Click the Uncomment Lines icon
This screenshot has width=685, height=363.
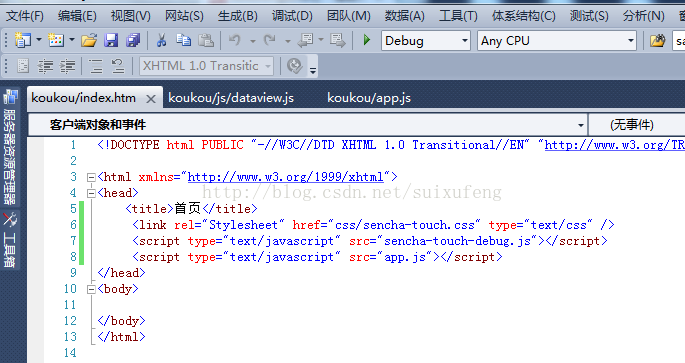click(x=118, y=66)
